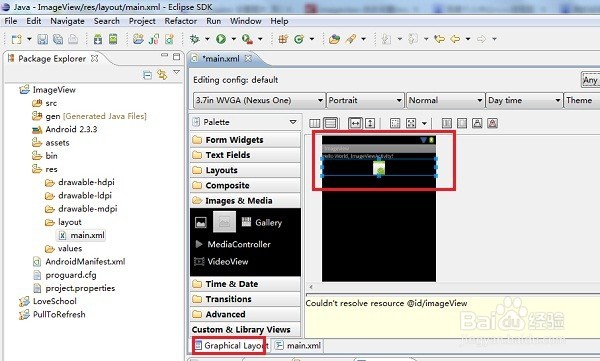Viewport: 600px width, 361px height.
Task: Switch to the Graphical Layout tab
Action: [x=231, y=346]
